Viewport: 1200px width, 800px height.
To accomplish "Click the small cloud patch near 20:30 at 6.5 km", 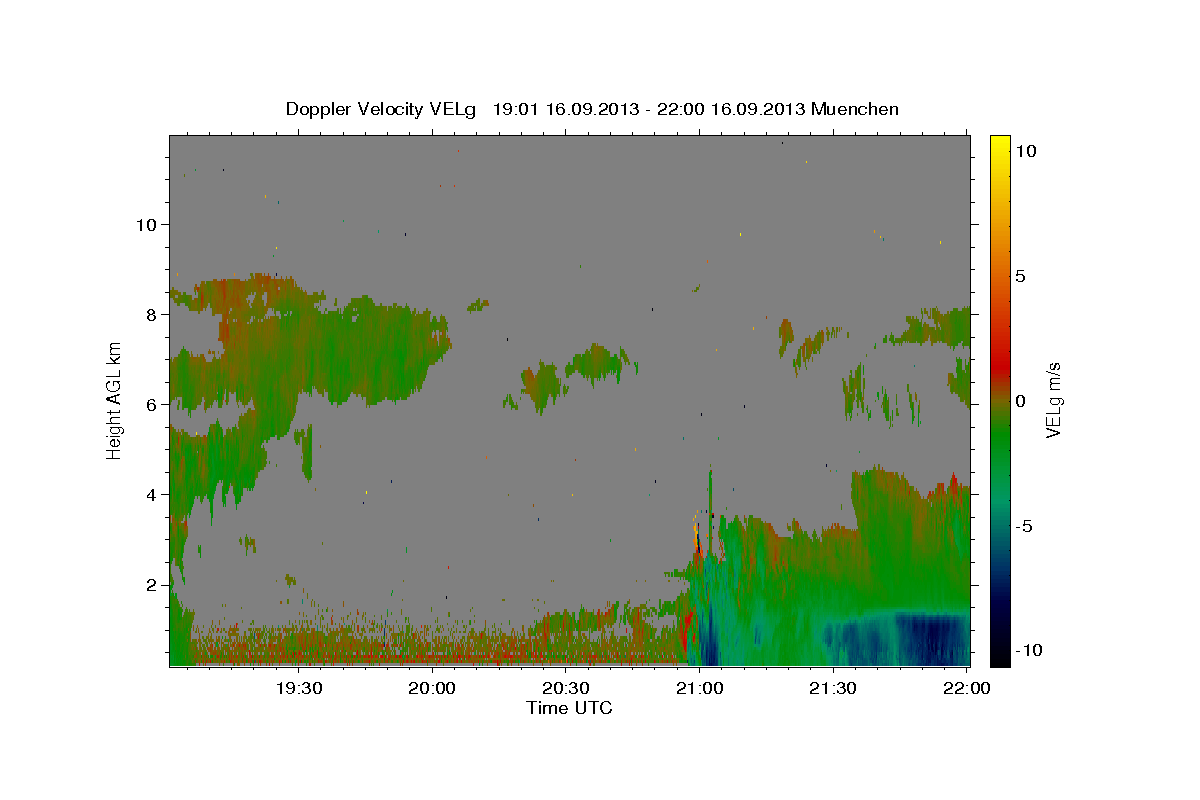I will coord(543,386).
